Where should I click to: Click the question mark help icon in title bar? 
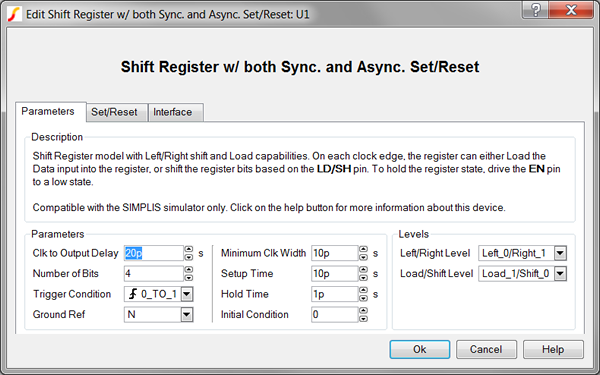pos(535,10)
